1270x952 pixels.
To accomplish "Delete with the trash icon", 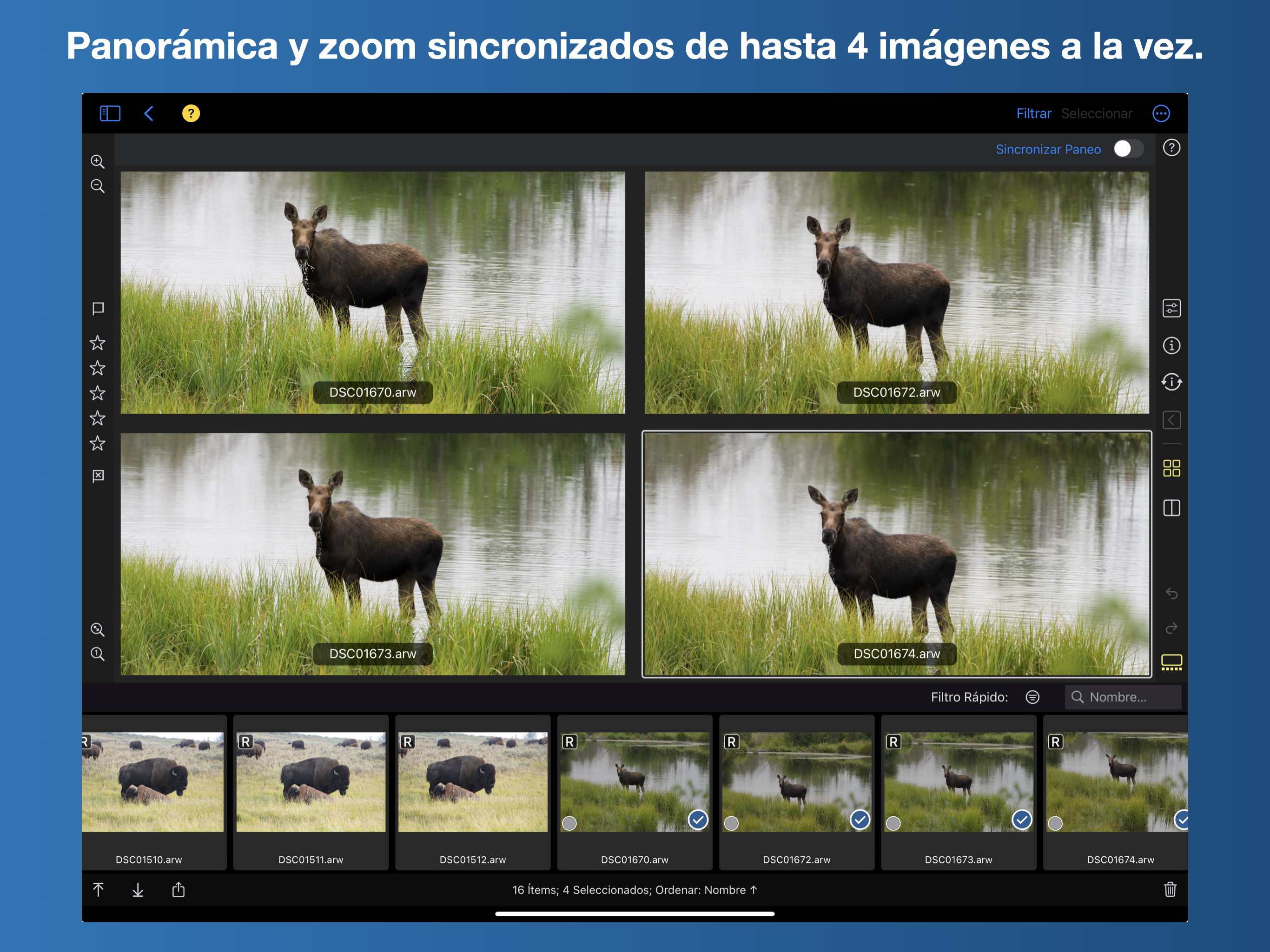I will (1170, 889).
